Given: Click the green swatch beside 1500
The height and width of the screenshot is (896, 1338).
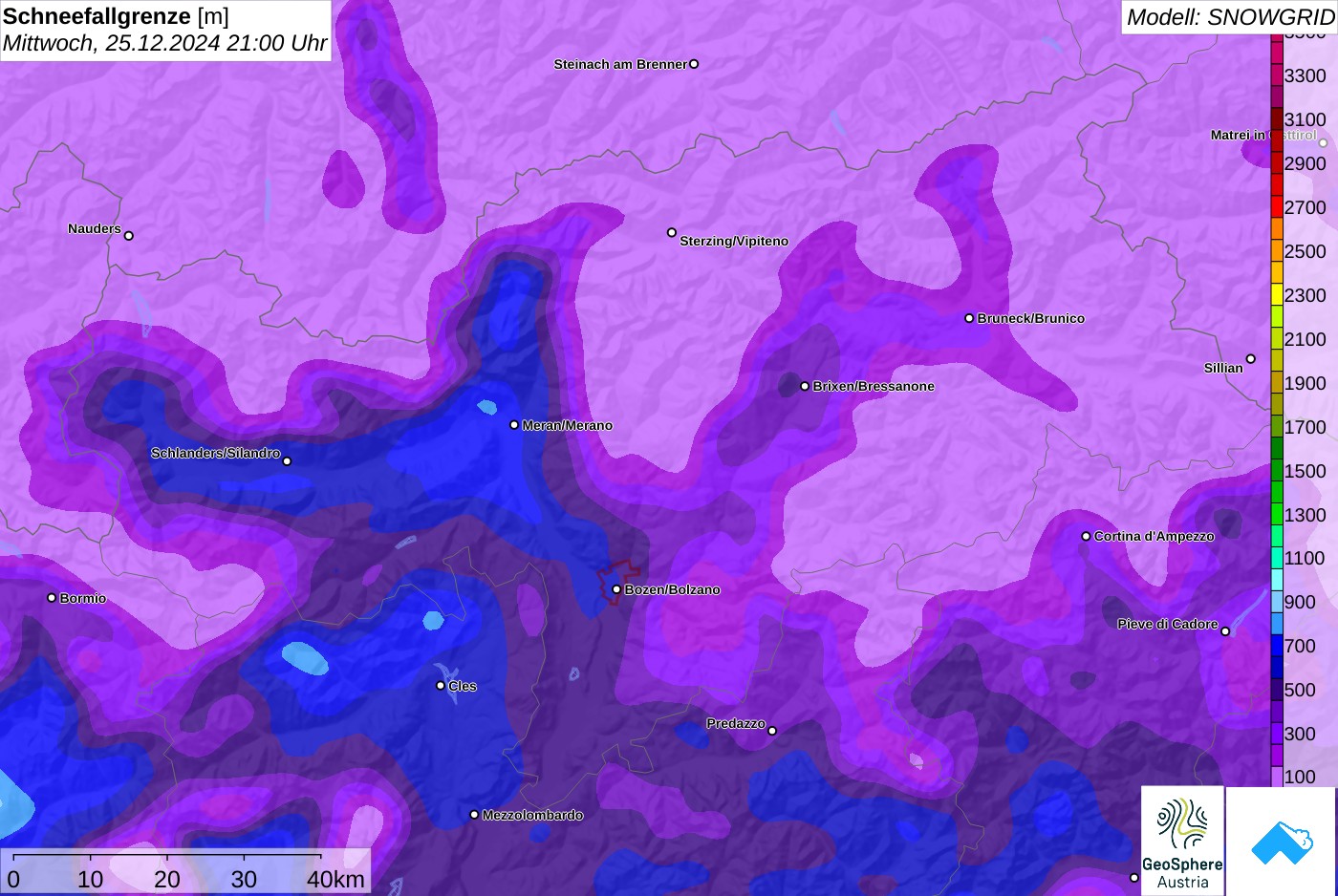Looking at the screenshot, I should pyautogui.click(x=1277, y=471).
